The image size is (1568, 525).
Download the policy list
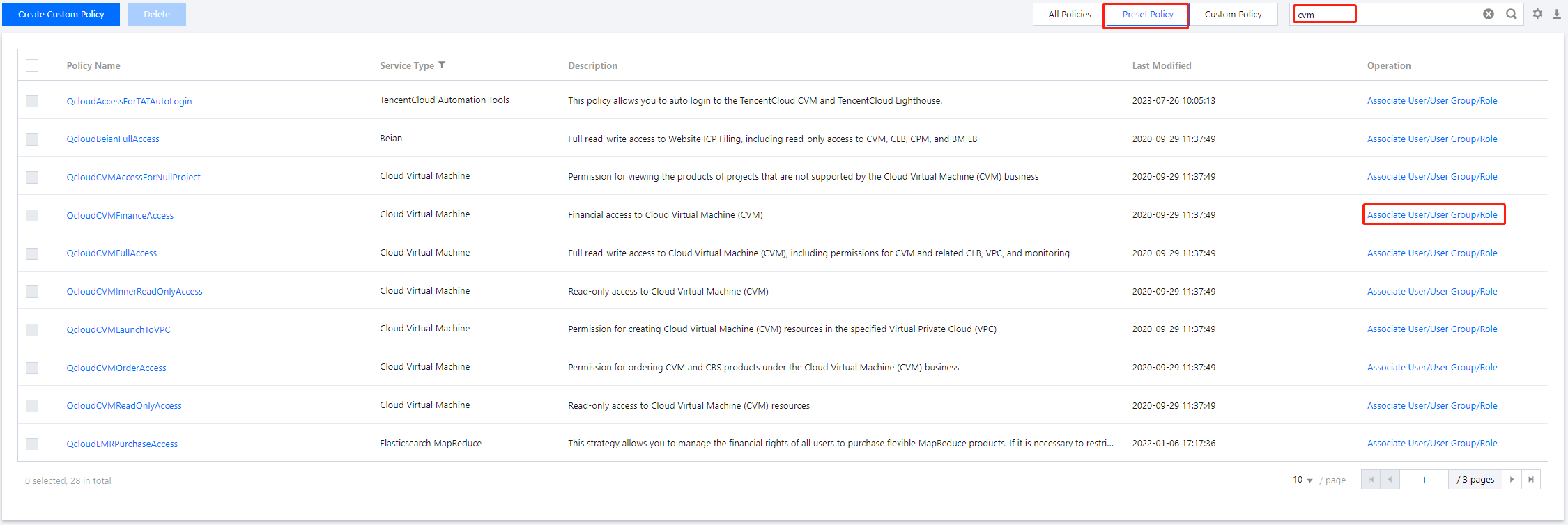coord(1556,14)
